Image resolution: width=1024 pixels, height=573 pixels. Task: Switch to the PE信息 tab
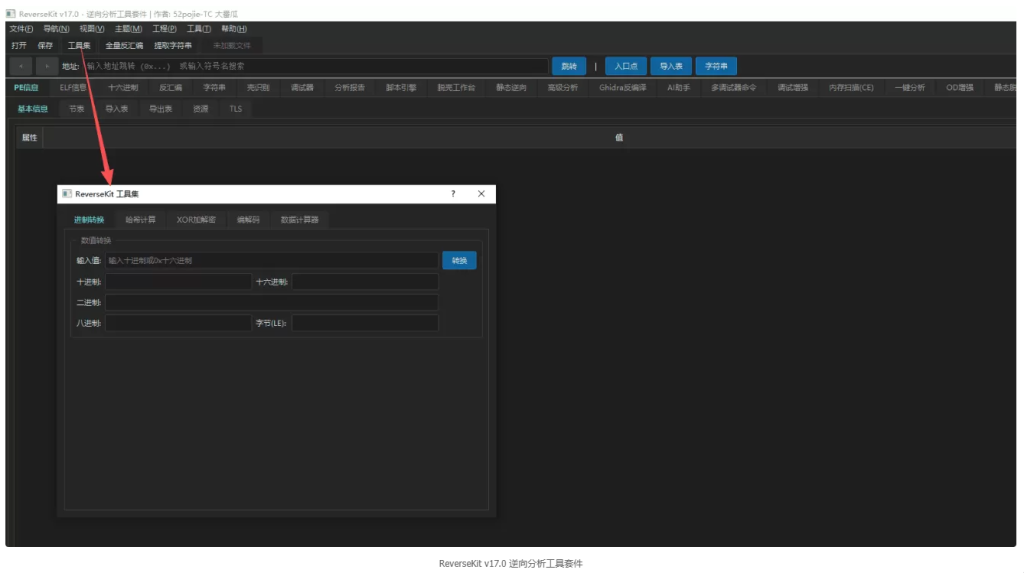(26, 88)
